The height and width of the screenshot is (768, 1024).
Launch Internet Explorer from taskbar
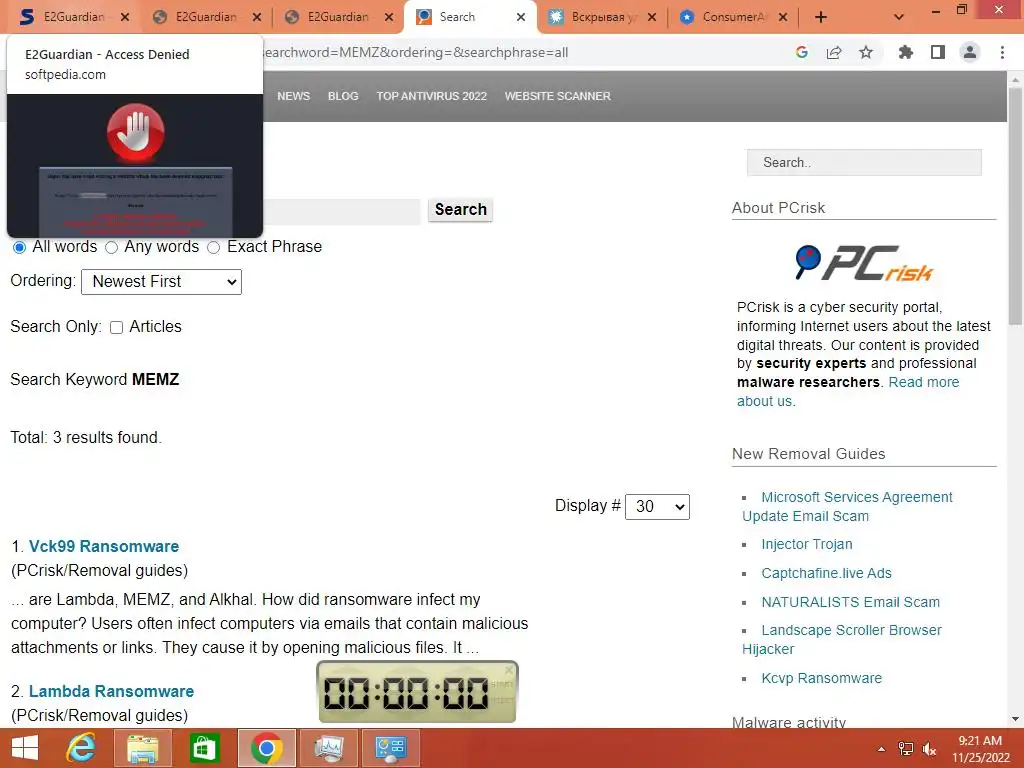pos(80,748)
